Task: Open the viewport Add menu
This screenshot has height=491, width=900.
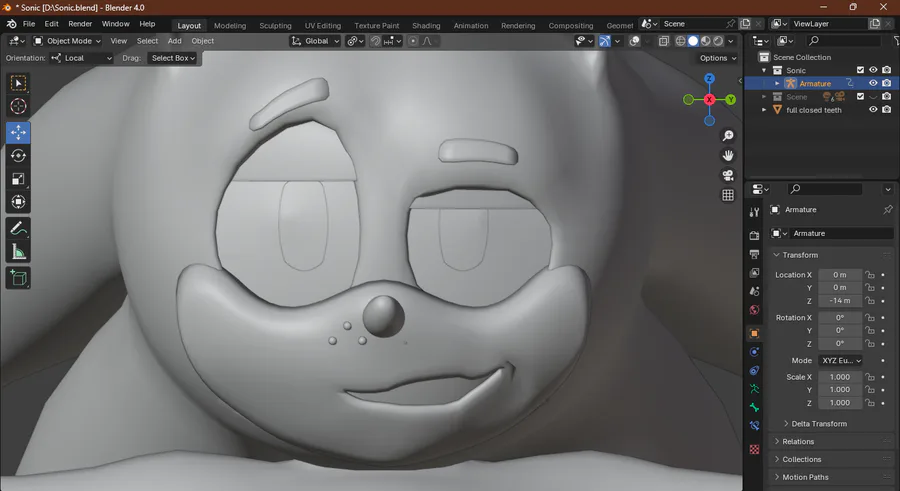Action: (174, 41)
